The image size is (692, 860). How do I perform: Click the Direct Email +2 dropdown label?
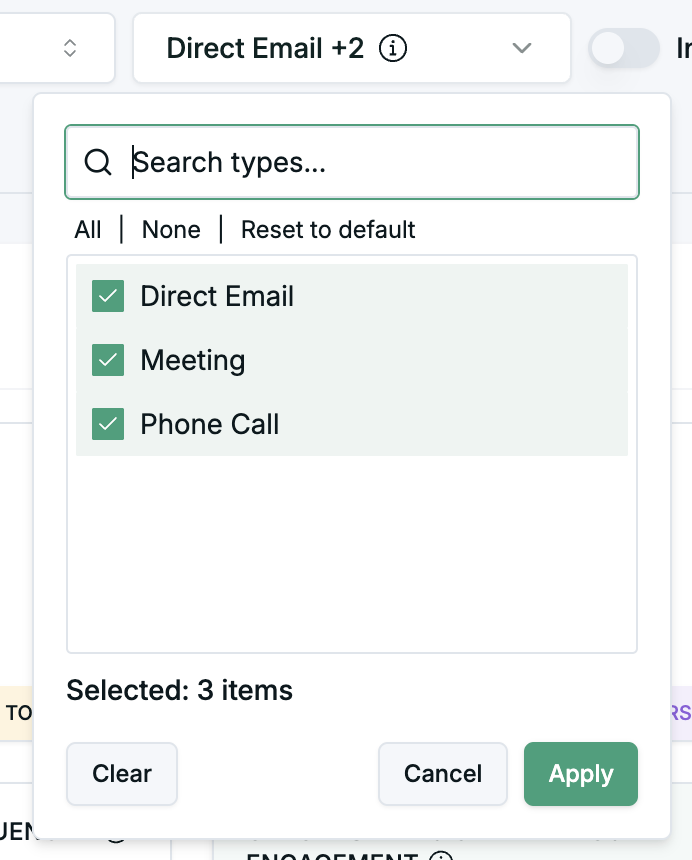point(265,48)
